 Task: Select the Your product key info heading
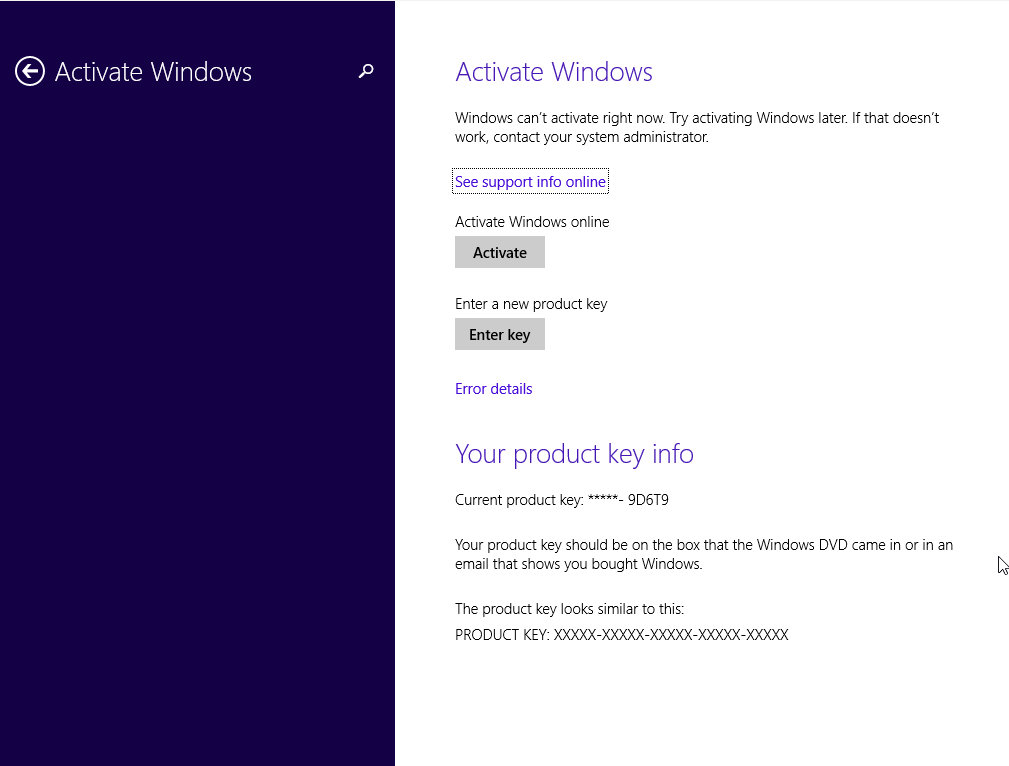pos(574,454)
